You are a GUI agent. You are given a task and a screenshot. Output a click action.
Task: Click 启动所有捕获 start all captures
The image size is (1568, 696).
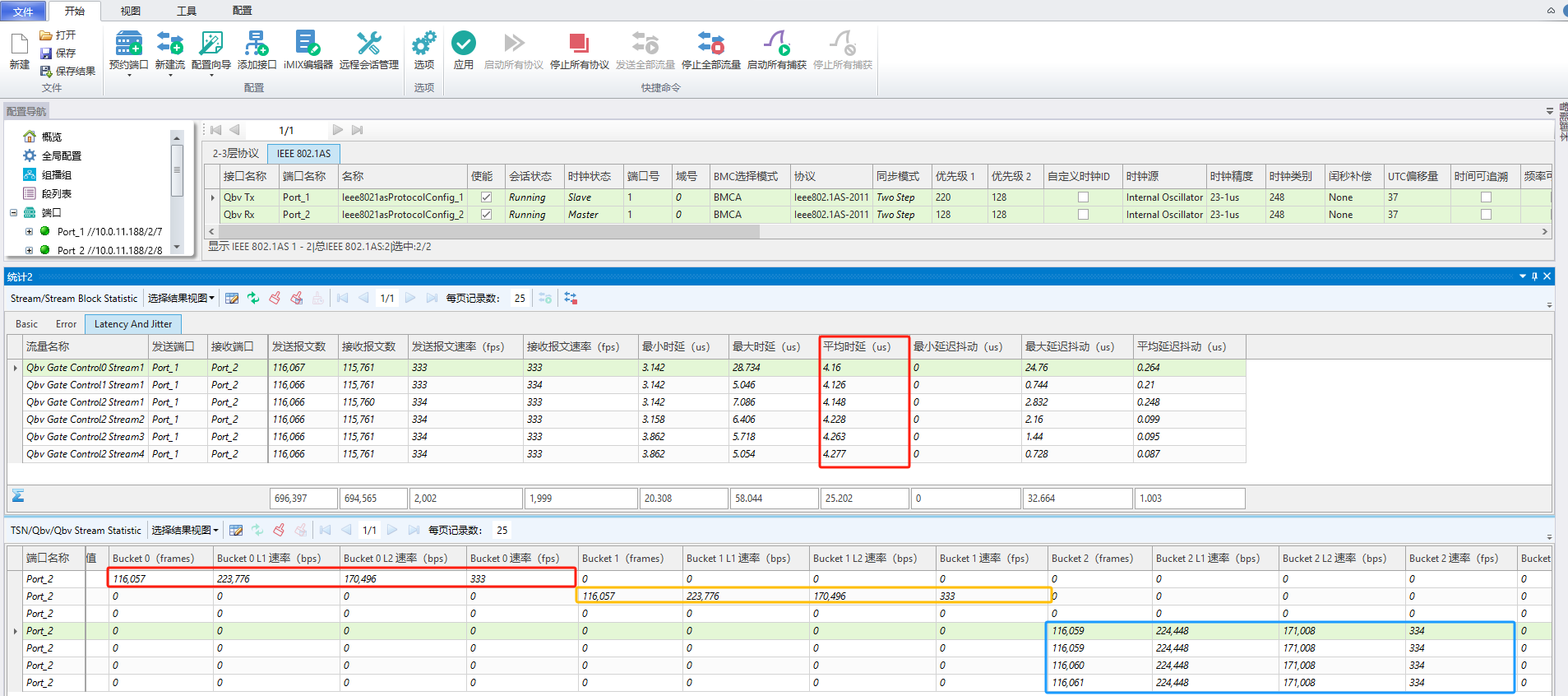[776, 51]
